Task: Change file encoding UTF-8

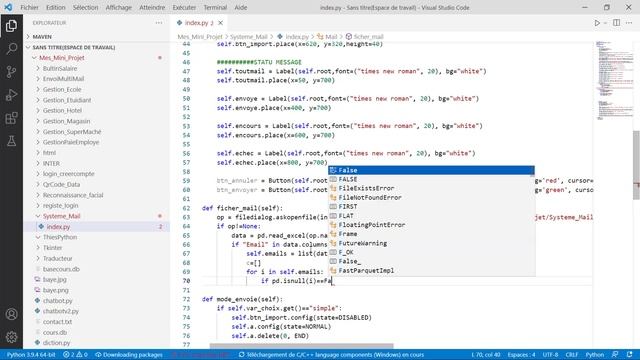Action: [550, 355]
